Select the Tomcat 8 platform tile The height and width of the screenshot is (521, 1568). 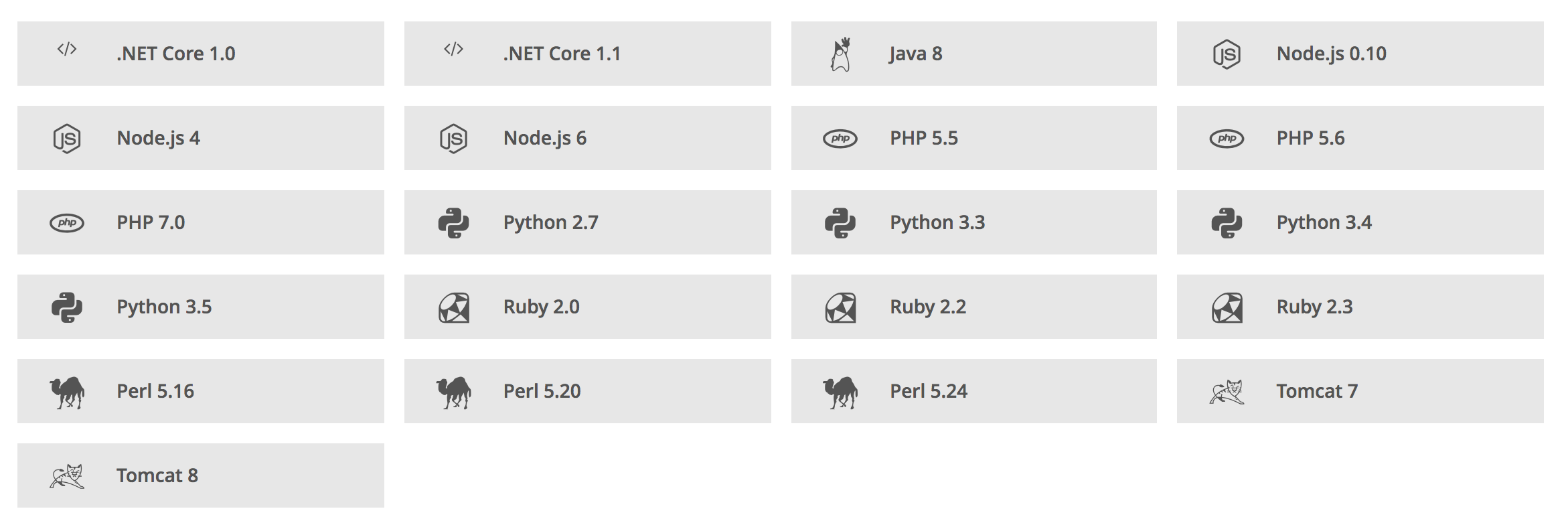click(x=201, y=475)
